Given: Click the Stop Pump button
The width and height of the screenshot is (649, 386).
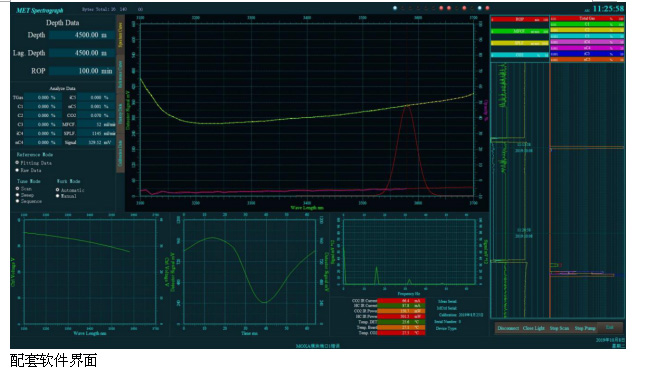Looking at the screenshot, I should (x=585, y=328).
